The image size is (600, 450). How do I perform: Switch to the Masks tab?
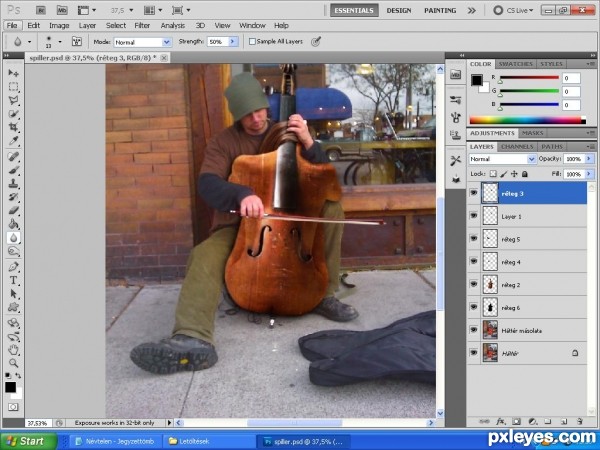click(532, 133)
